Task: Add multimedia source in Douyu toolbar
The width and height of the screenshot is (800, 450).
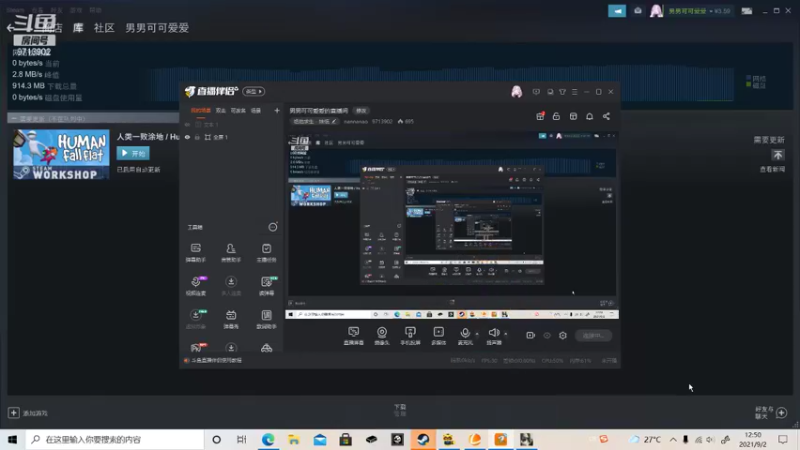Action: (x=439, y=336)
